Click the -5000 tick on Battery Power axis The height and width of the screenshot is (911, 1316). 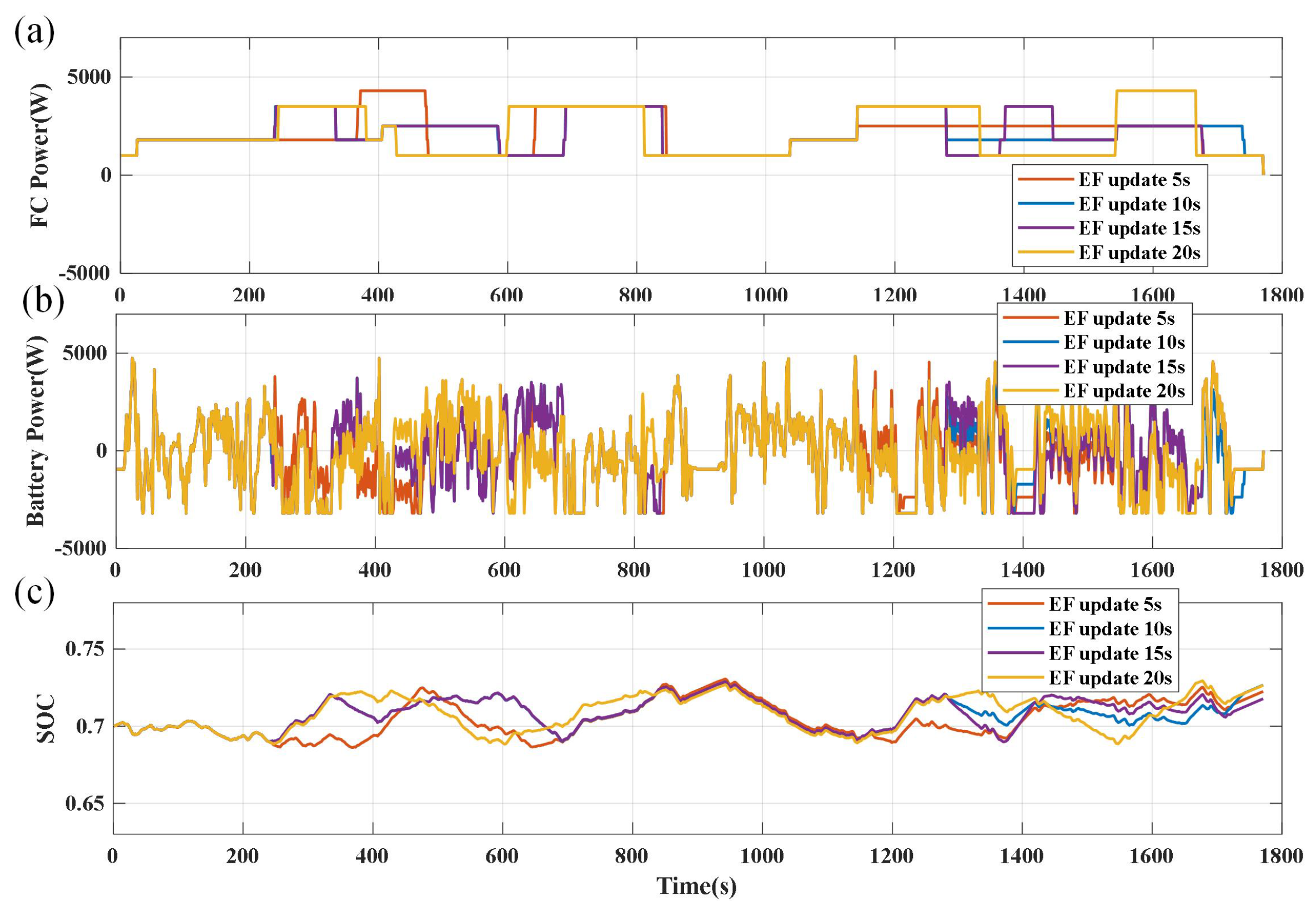81,548
